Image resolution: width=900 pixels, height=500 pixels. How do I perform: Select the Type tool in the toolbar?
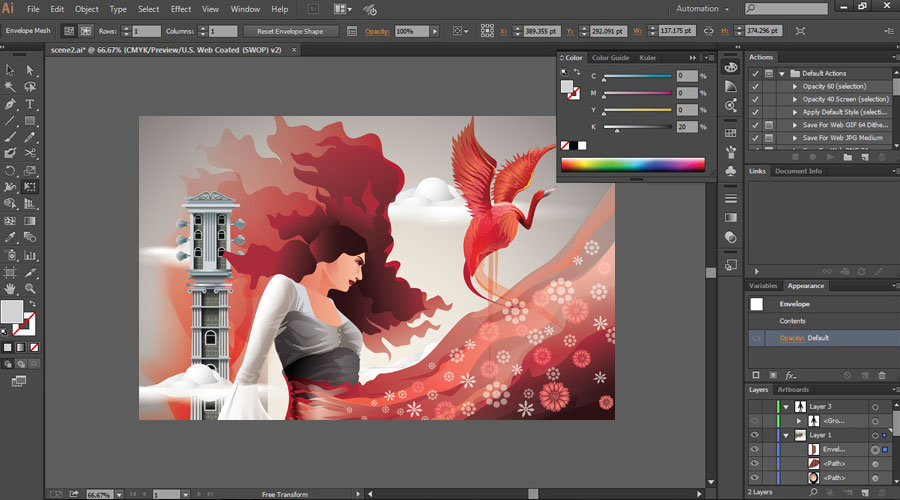coord(30,104)
